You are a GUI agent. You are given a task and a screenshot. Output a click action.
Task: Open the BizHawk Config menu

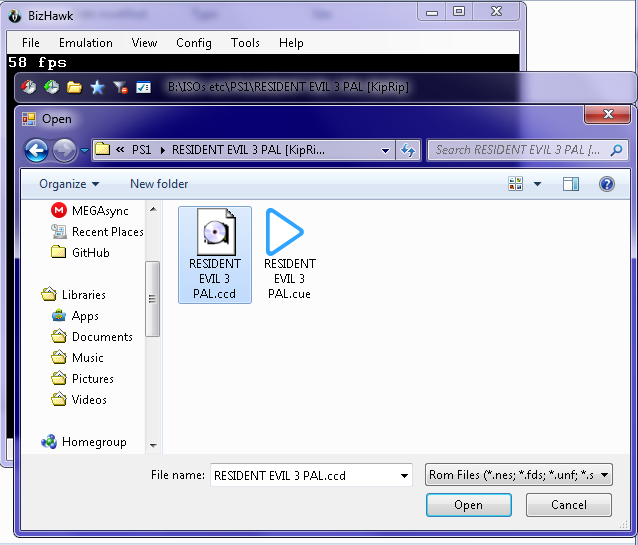(194, 43)
